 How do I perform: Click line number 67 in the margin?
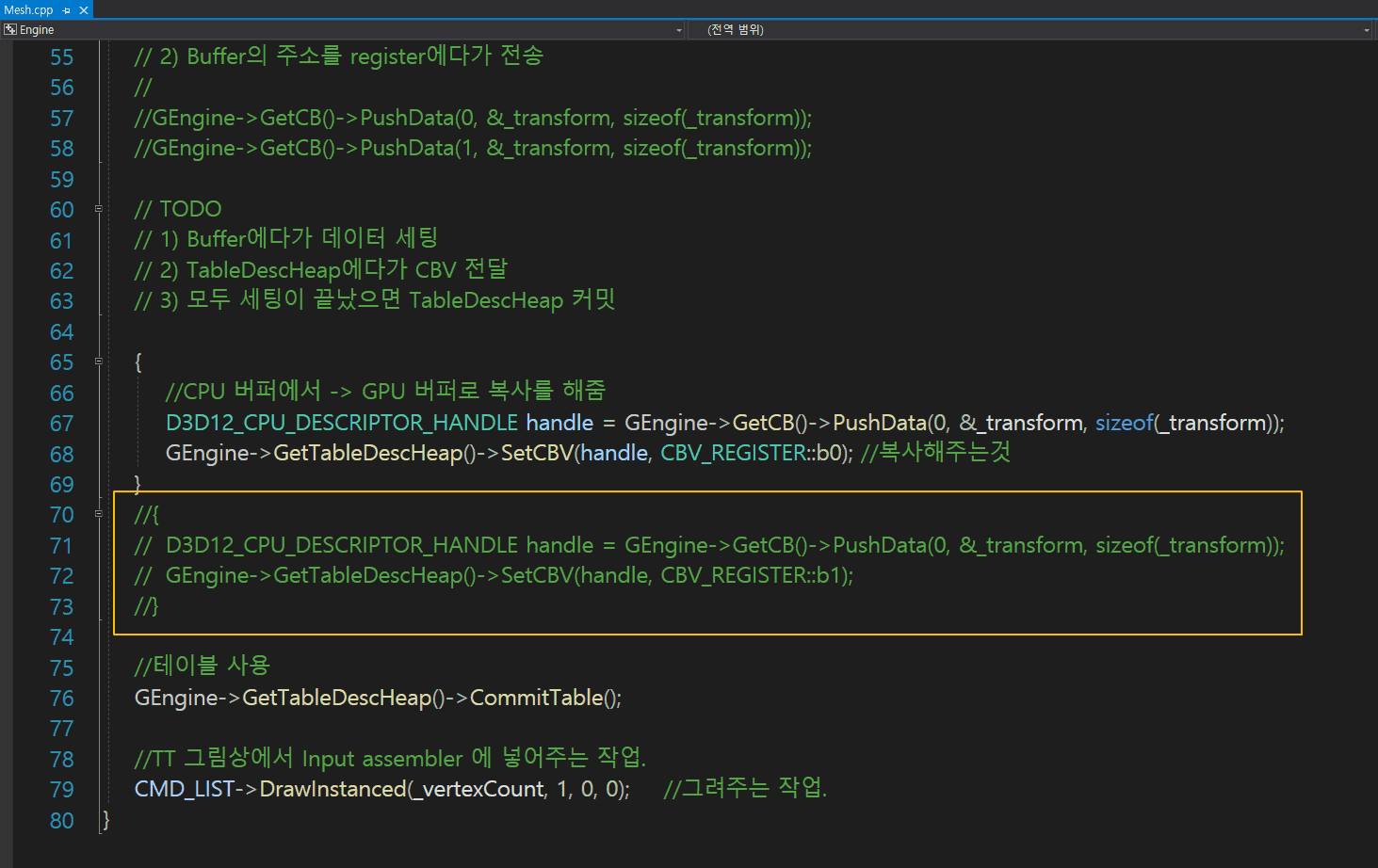pos(61,424)
